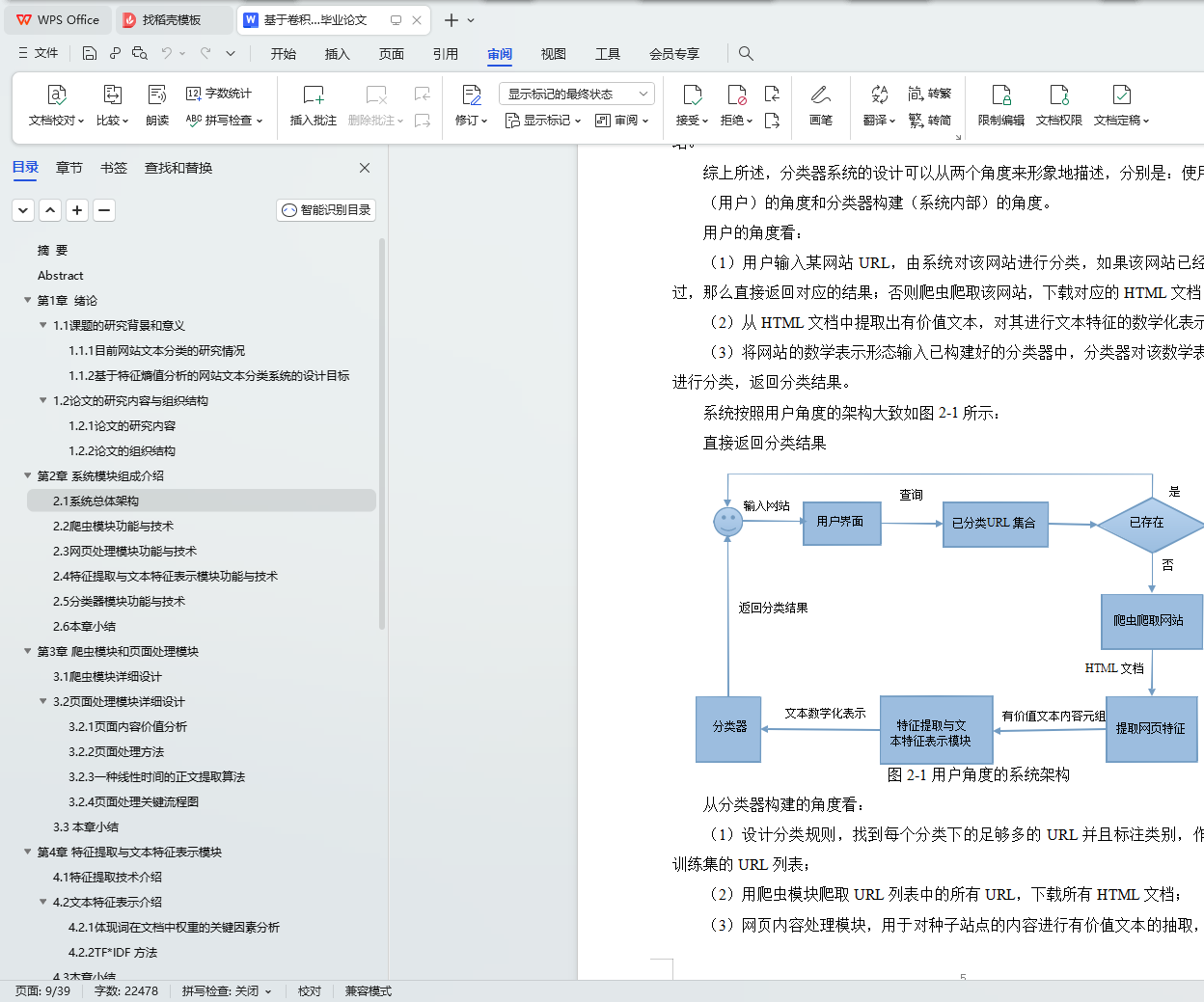Open the 显示标记 dropdown
Screen dimensions: 1204x1002
click(543, 121)
